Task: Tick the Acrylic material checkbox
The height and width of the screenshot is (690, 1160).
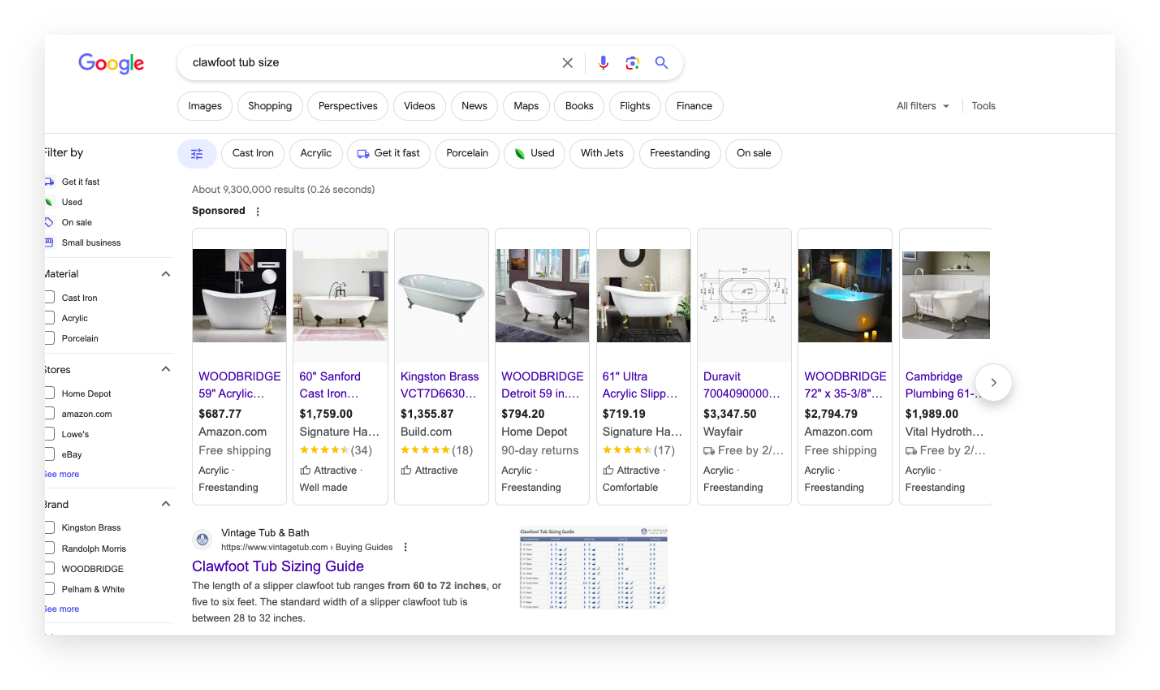Action: click(50, 318)
